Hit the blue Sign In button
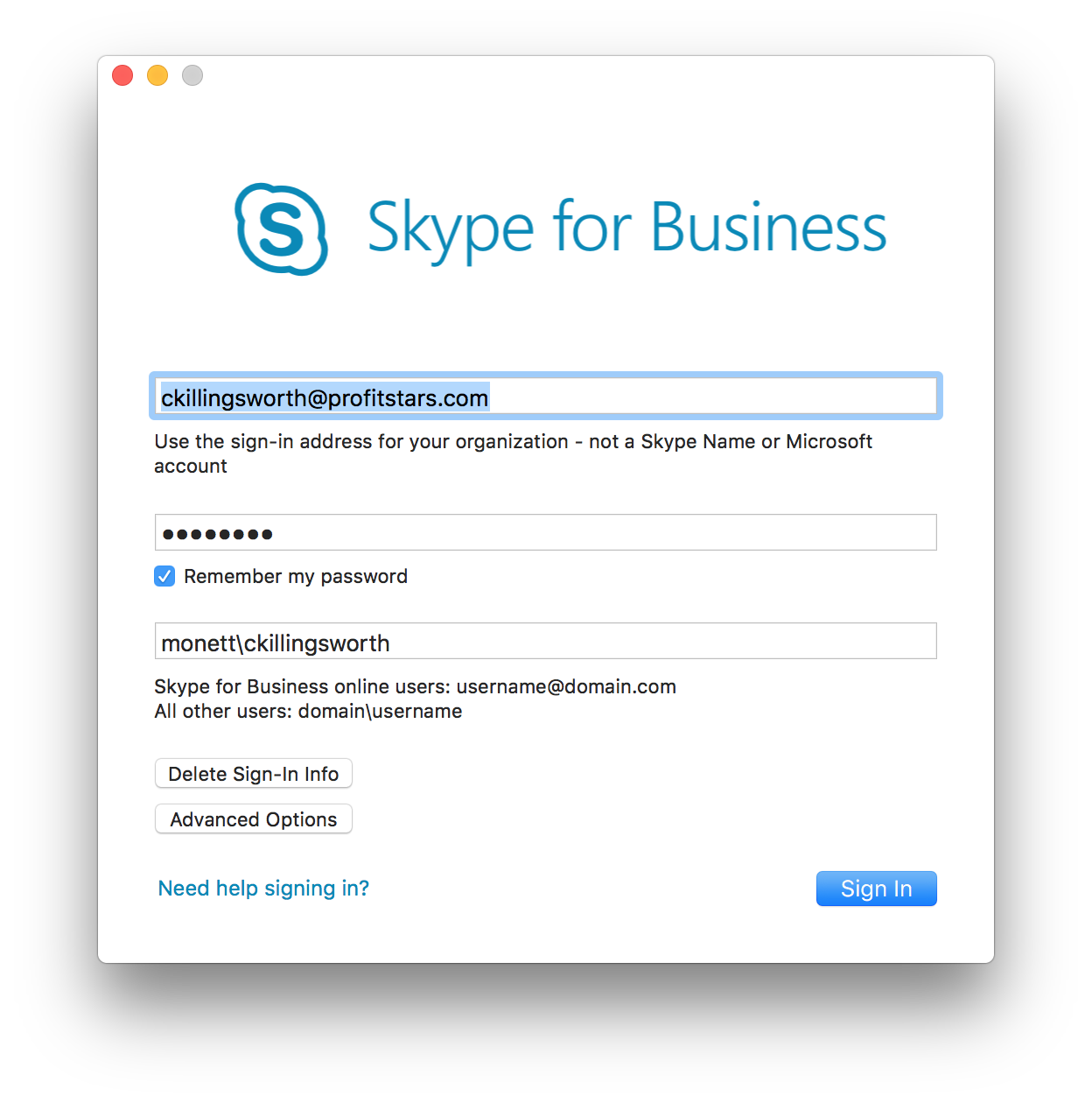1092x1103 pixels. point(876,889)
